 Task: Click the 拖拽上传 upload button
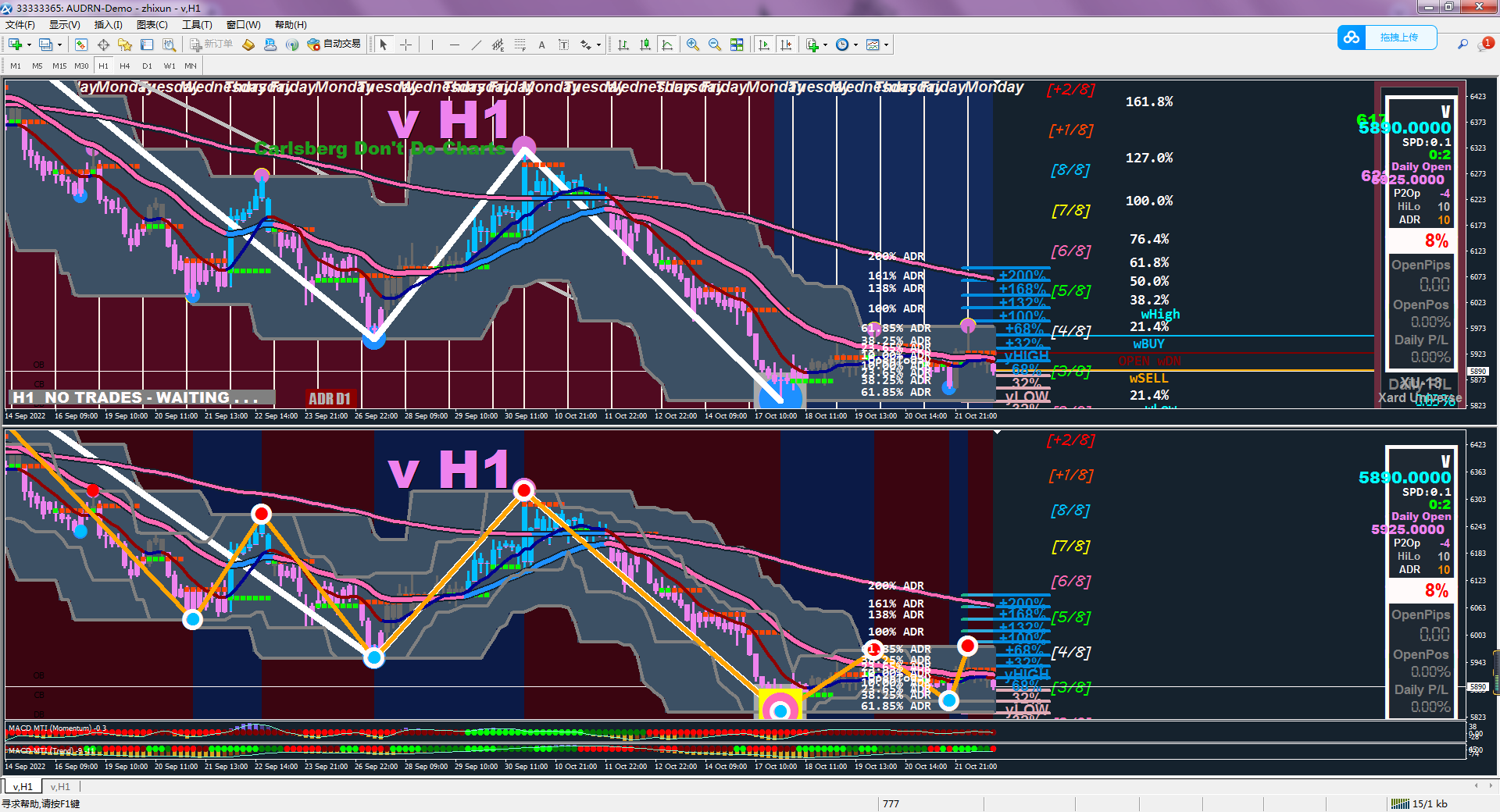(1387, 37)
